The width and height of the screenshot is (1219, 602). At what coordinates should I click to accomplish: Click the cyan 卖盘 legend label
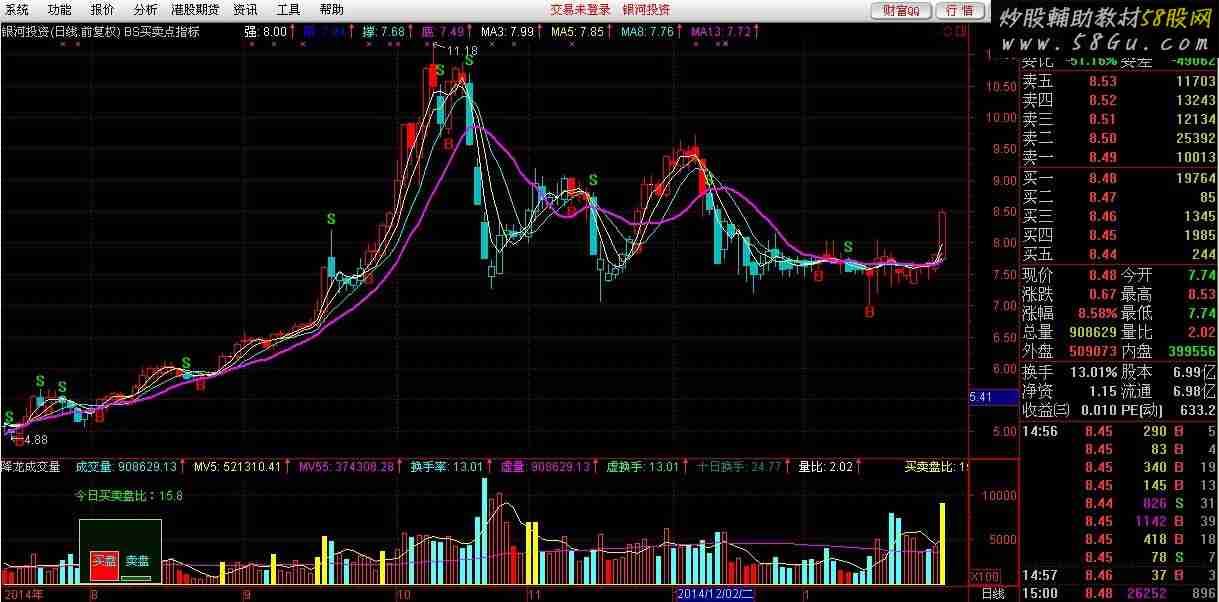[137, 562]
